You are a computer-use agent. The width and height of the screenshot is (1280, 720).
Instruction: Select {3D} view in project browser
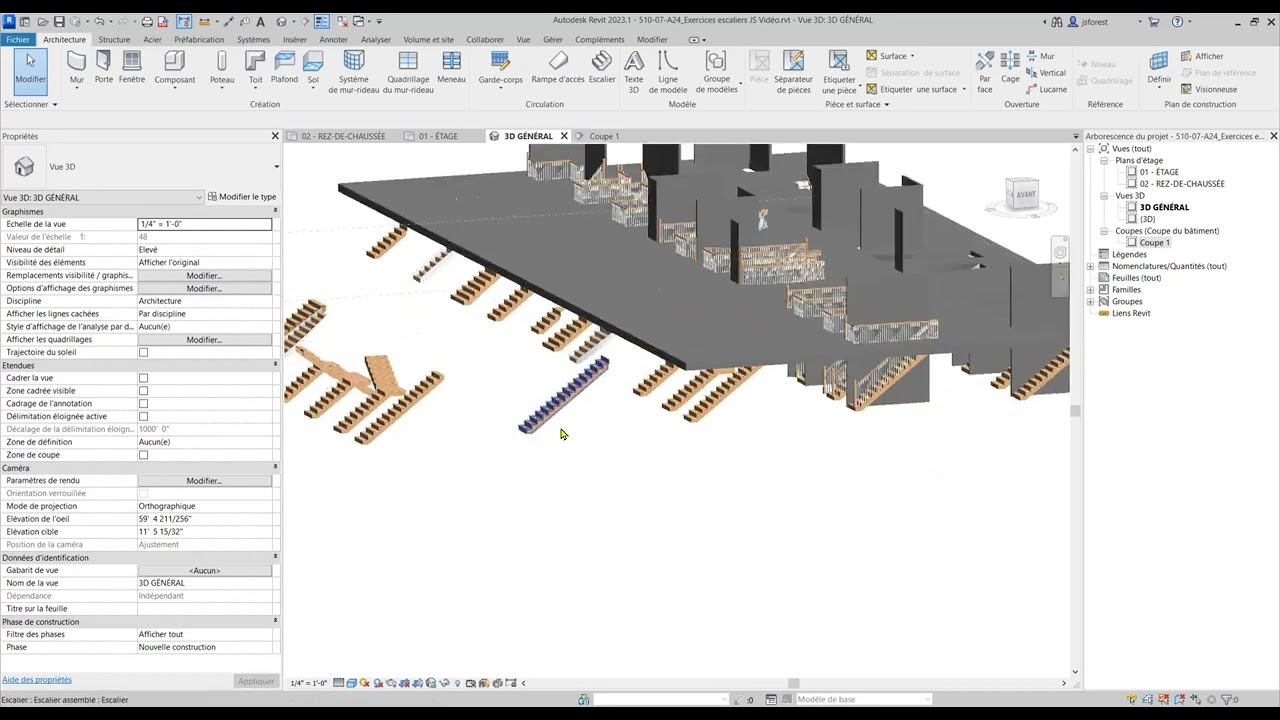tap(1147, 219)
